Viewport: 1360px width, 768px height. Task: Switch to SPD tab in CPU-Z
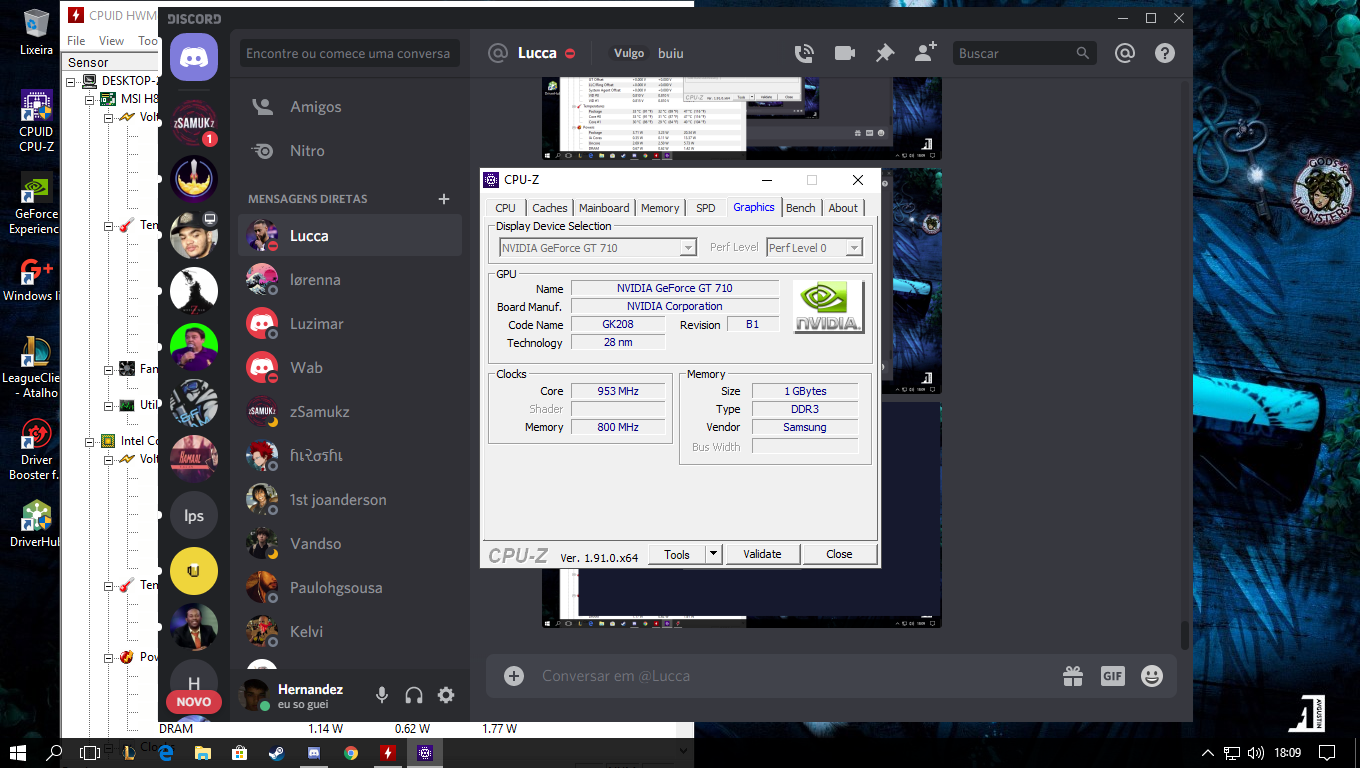[706, 208]
